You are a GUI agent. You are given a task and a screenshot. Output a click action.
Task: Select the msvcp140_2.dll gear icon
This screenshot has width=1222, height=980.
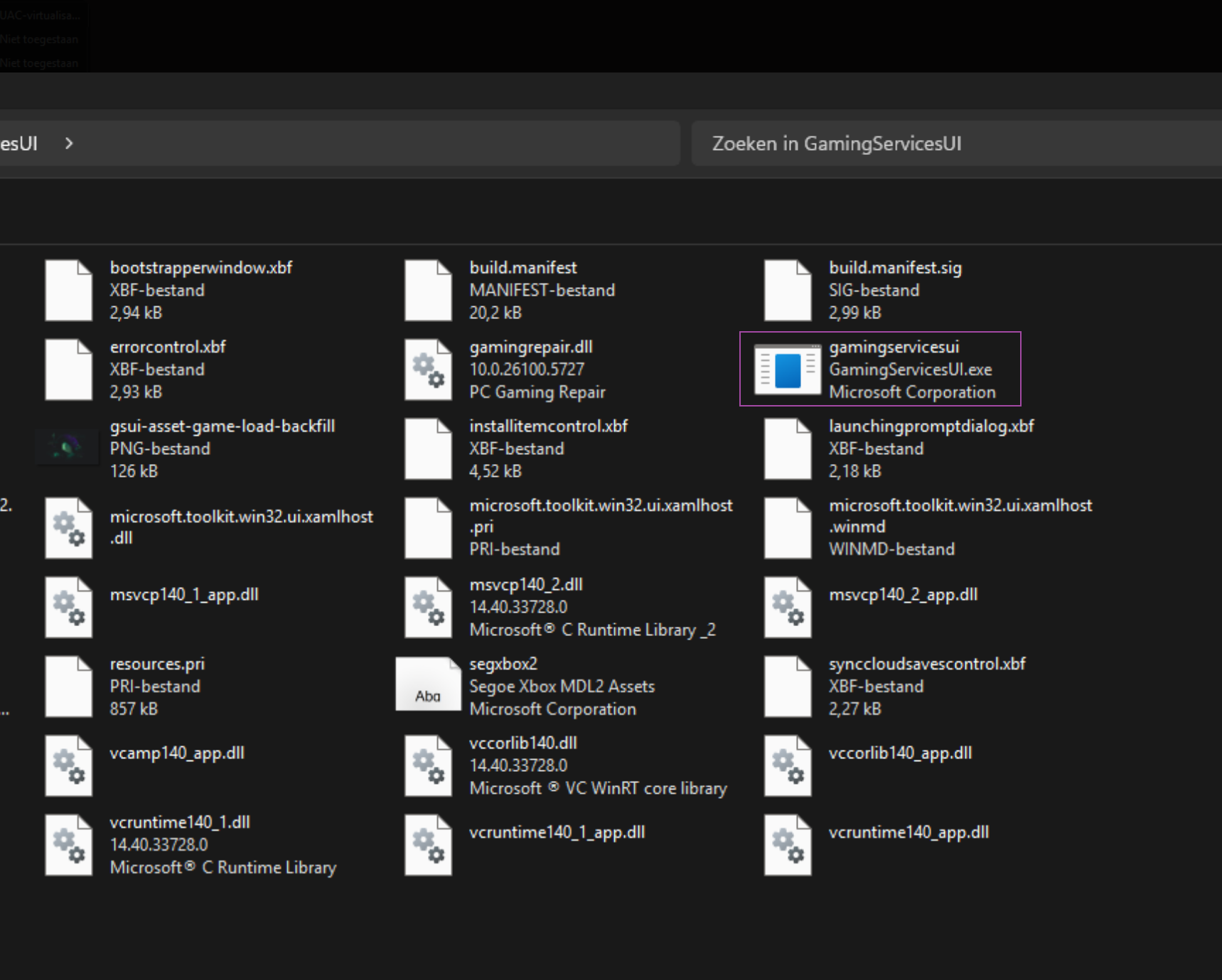pyautogui.click(x=428, y=607)
